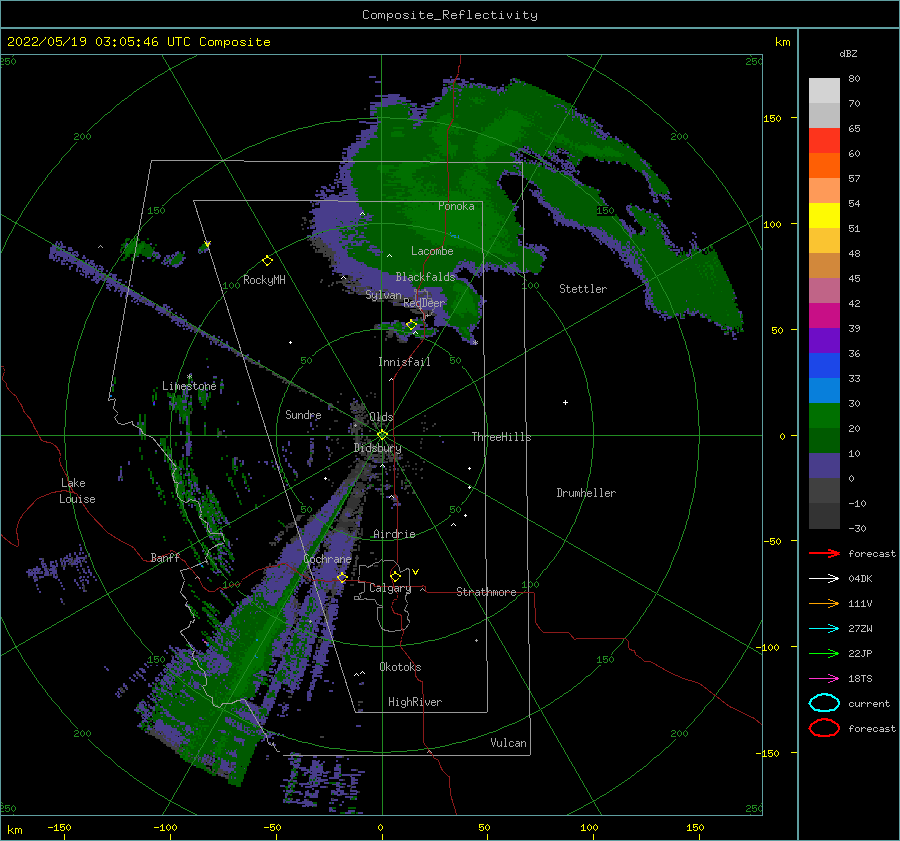This screenshot has width=900, height=841.
Task: Click the red forecast ellipse icon
Action: pyautogui.click(x=824, y=728)
